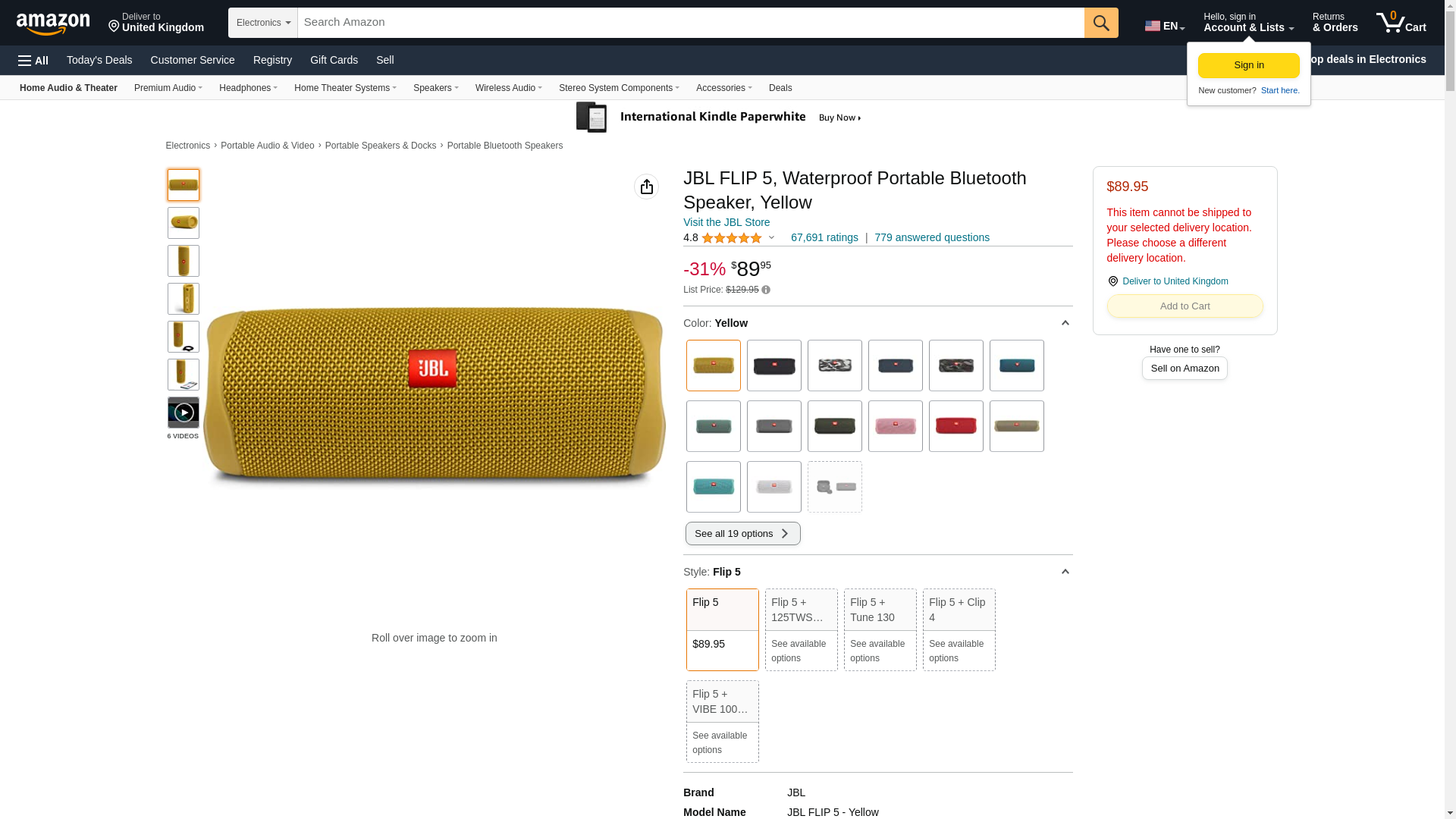
Task: Open the Headphones menu
Action: [248, 88]
